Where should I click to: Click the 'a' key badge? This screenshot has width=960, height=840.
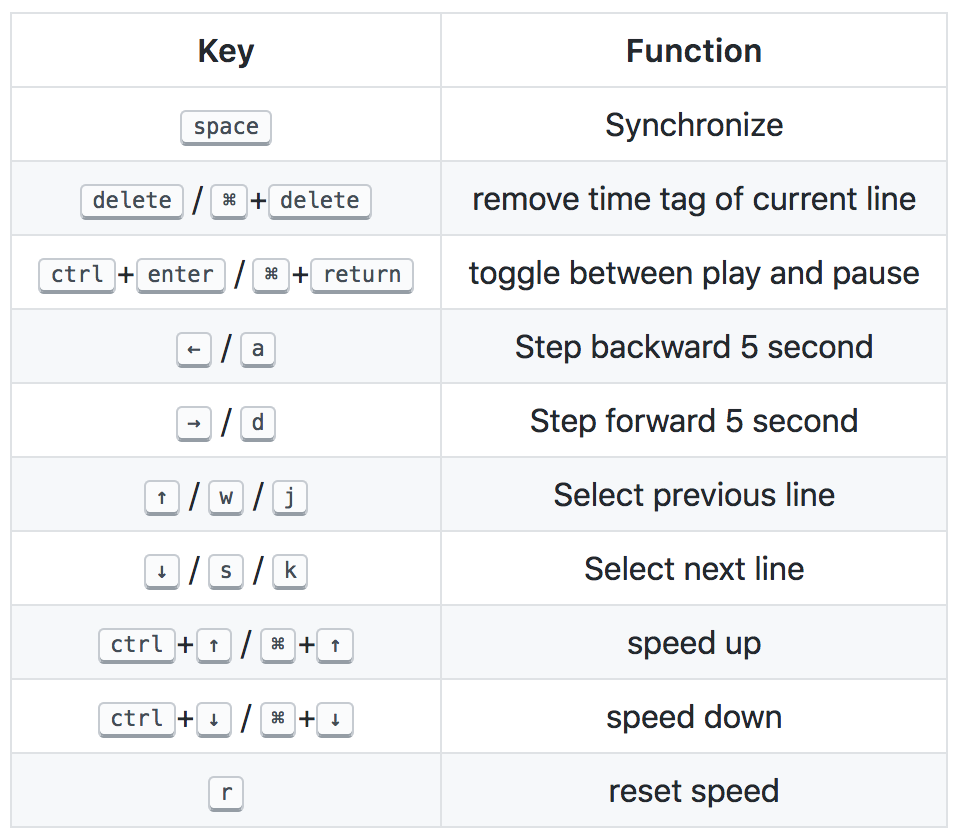pos(258,349)
